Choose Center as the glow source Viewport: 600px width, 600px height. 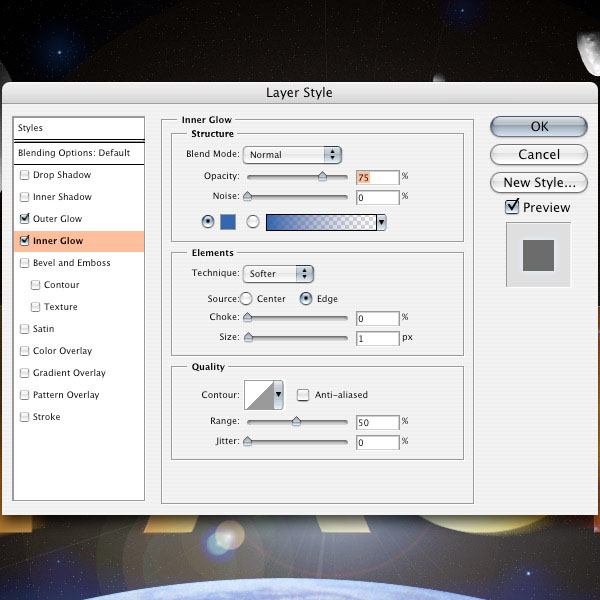click(246, 299)
